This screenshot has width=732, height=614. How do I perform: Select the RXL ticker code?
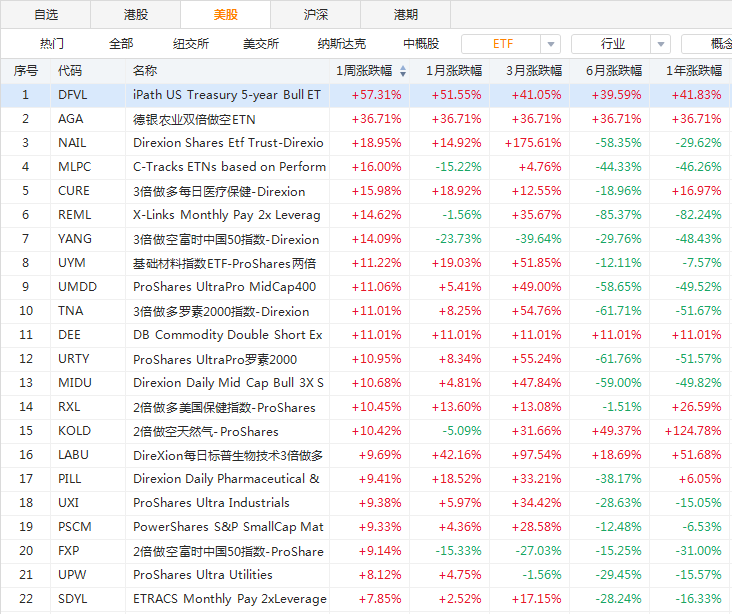pyautogui.click(x=69, y=407)
